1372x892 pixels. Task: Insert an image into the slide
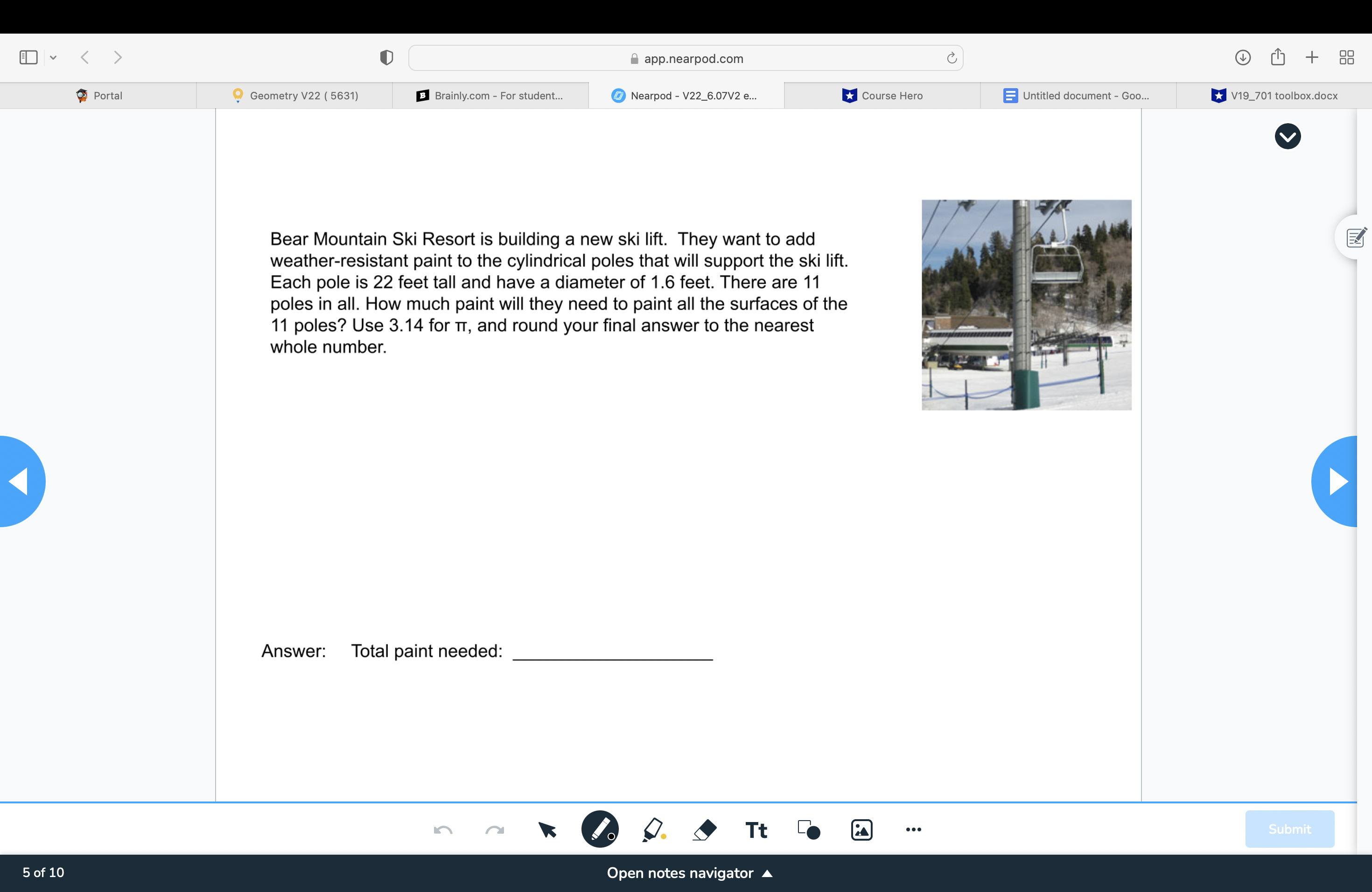(861, 829)
